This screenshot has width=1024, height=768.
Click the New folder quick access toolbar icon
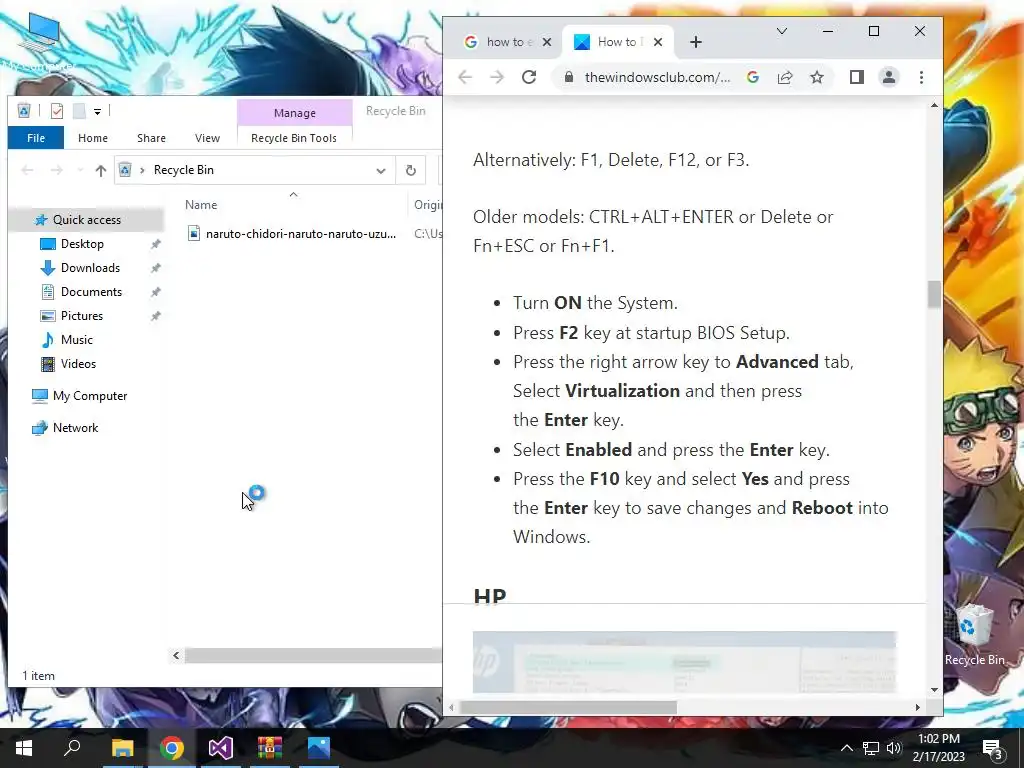79,111
